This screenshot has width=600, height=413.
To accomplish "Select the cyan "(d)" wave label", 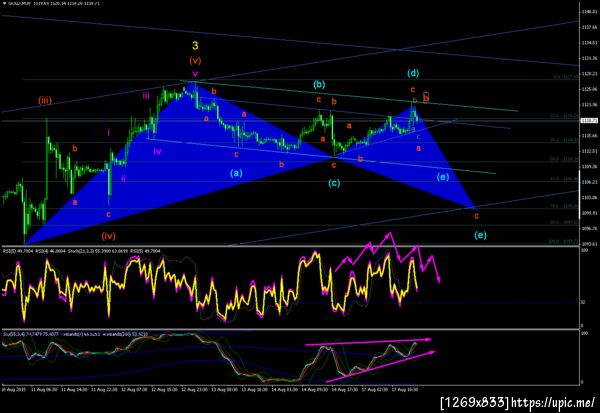I will 413,73.
